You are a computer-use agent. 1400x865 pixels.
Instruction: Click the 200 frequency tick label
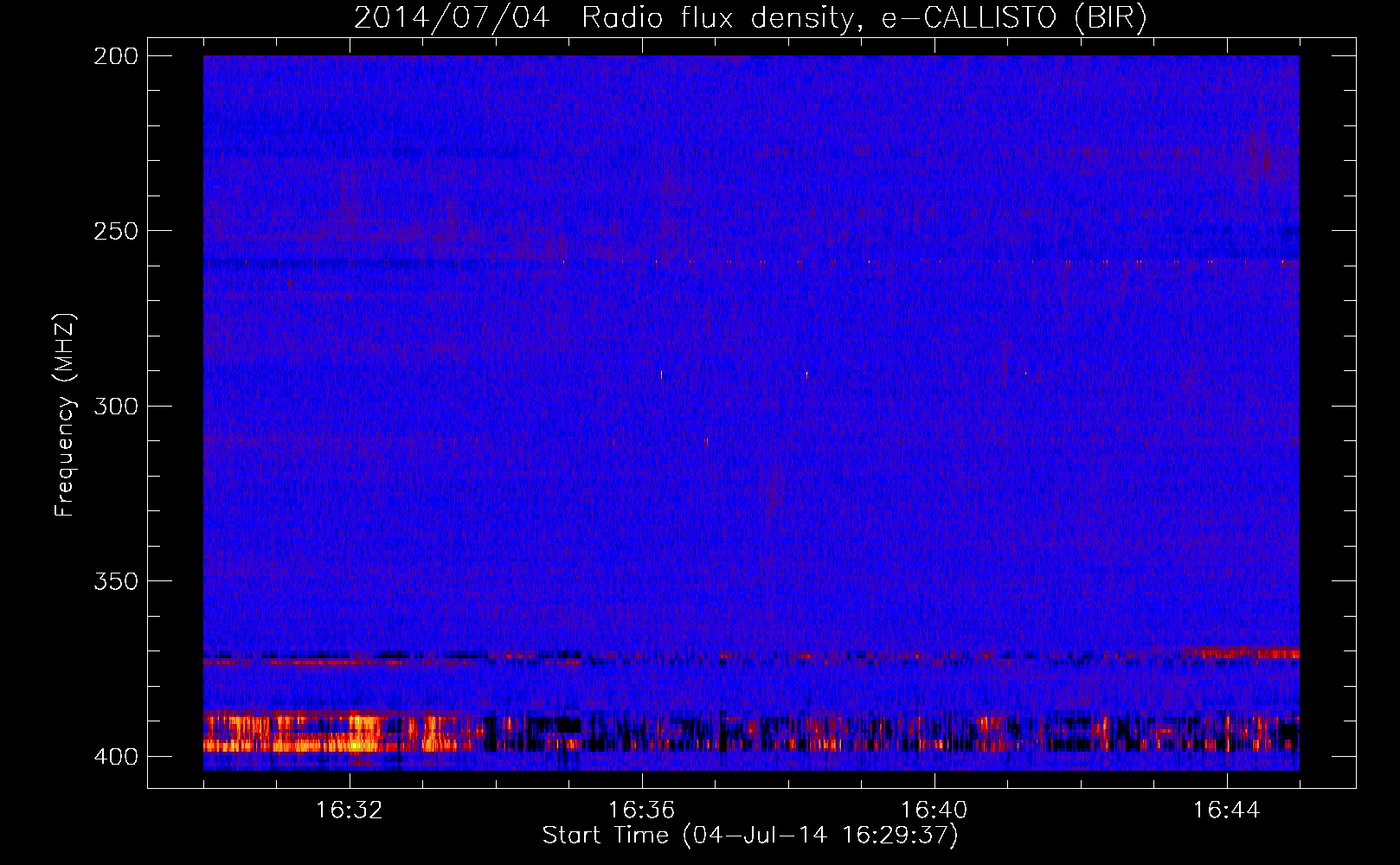(116, 56)
